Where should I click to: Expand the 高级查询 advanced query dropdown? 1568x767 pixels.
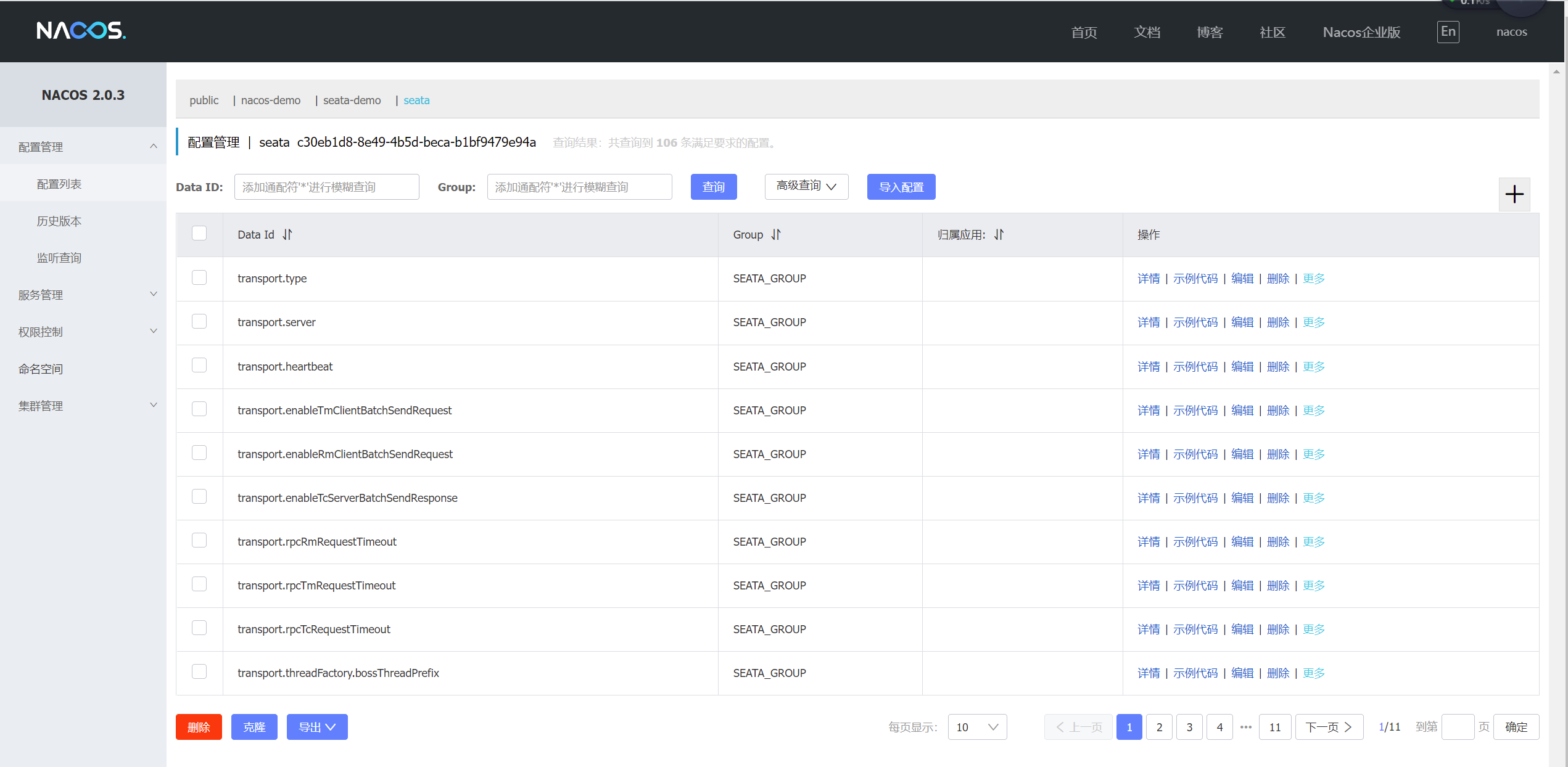[x=806, y=187]
